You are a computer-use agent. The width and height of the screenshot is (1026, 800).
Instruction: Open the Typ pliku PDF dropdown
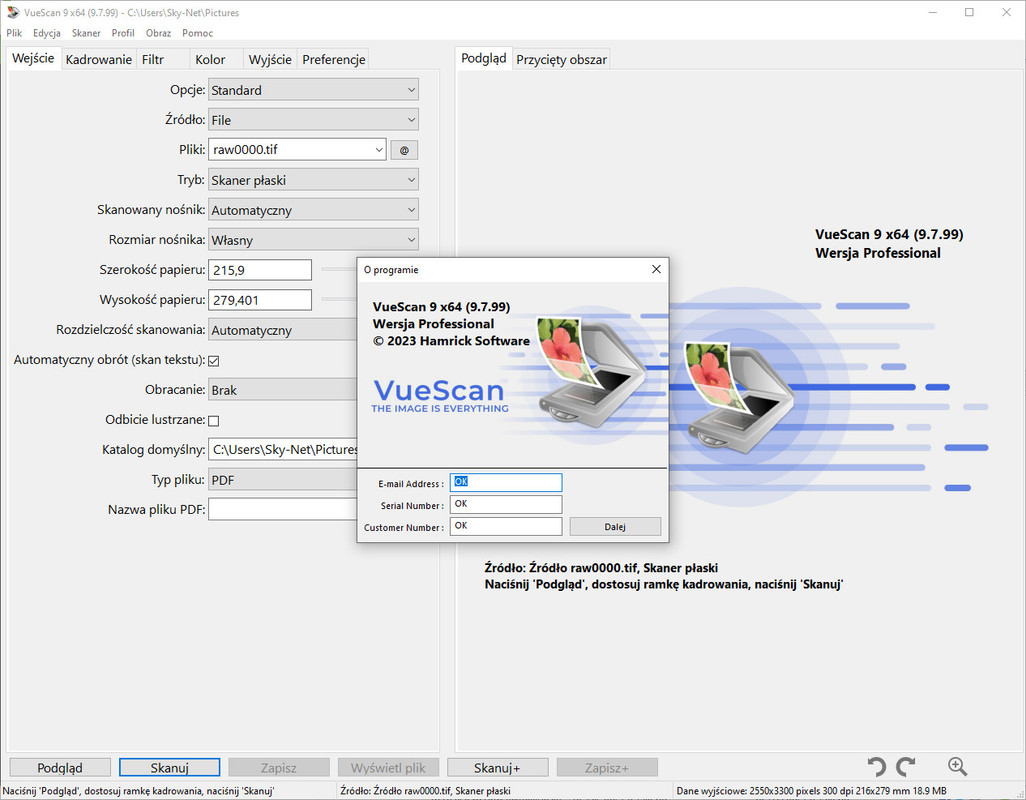point(283,479)
